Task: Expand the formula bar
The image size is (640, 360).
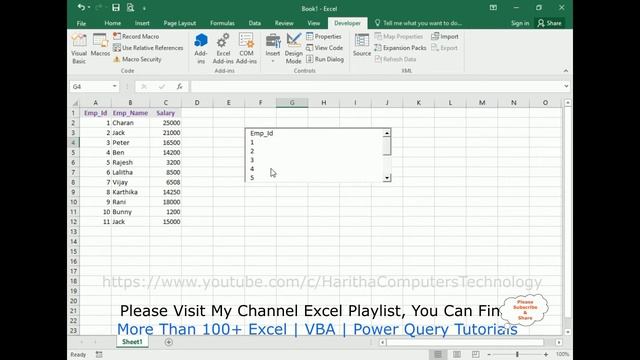Action: tap(566, 86)
